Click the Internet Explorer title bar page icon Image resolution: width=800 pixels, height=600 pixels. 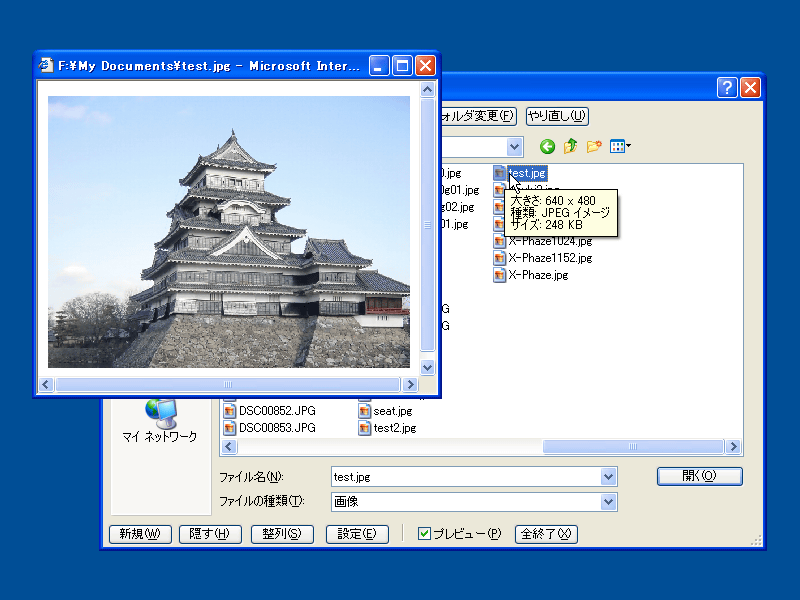pos(46,65)
